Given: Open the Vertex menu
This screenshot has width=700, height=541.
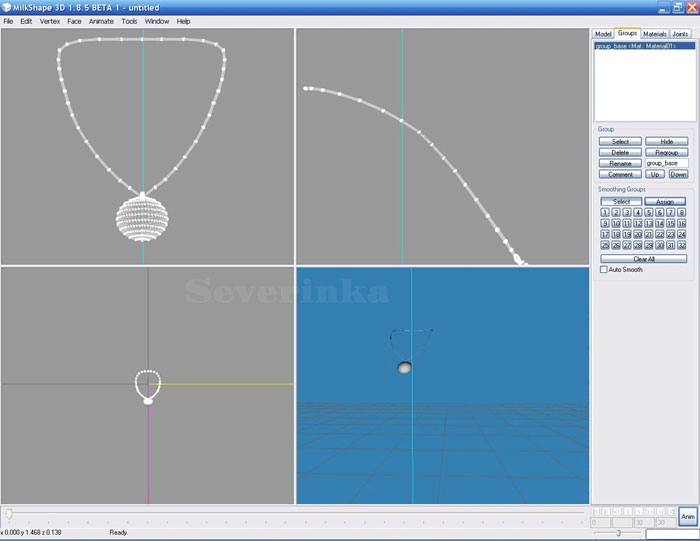Looking at the screenshot, I should click(50, 21).
